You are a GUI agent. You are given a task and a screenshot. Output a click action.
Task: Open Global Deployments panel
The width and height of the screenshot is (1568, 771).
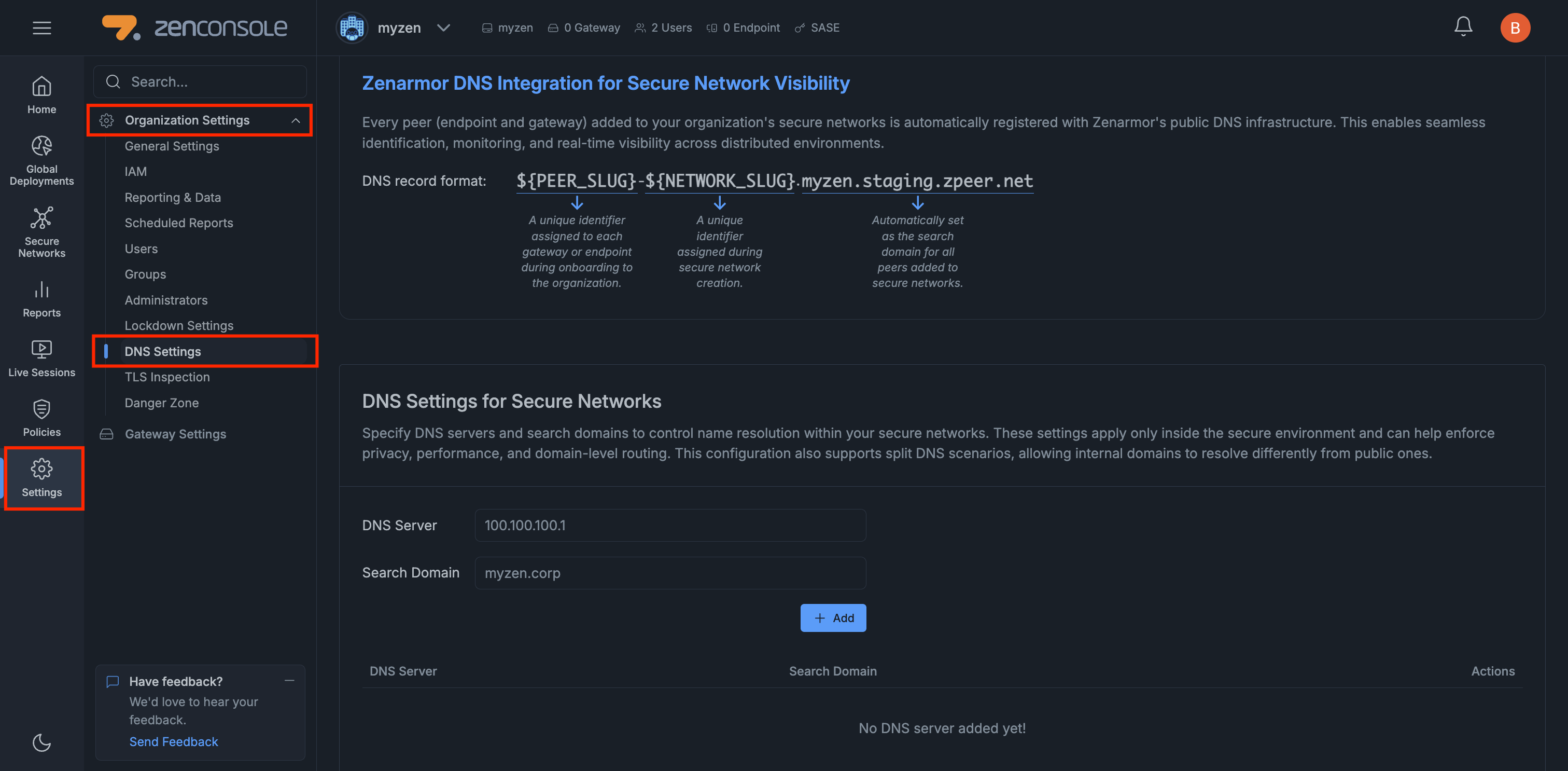coord(41,160)
